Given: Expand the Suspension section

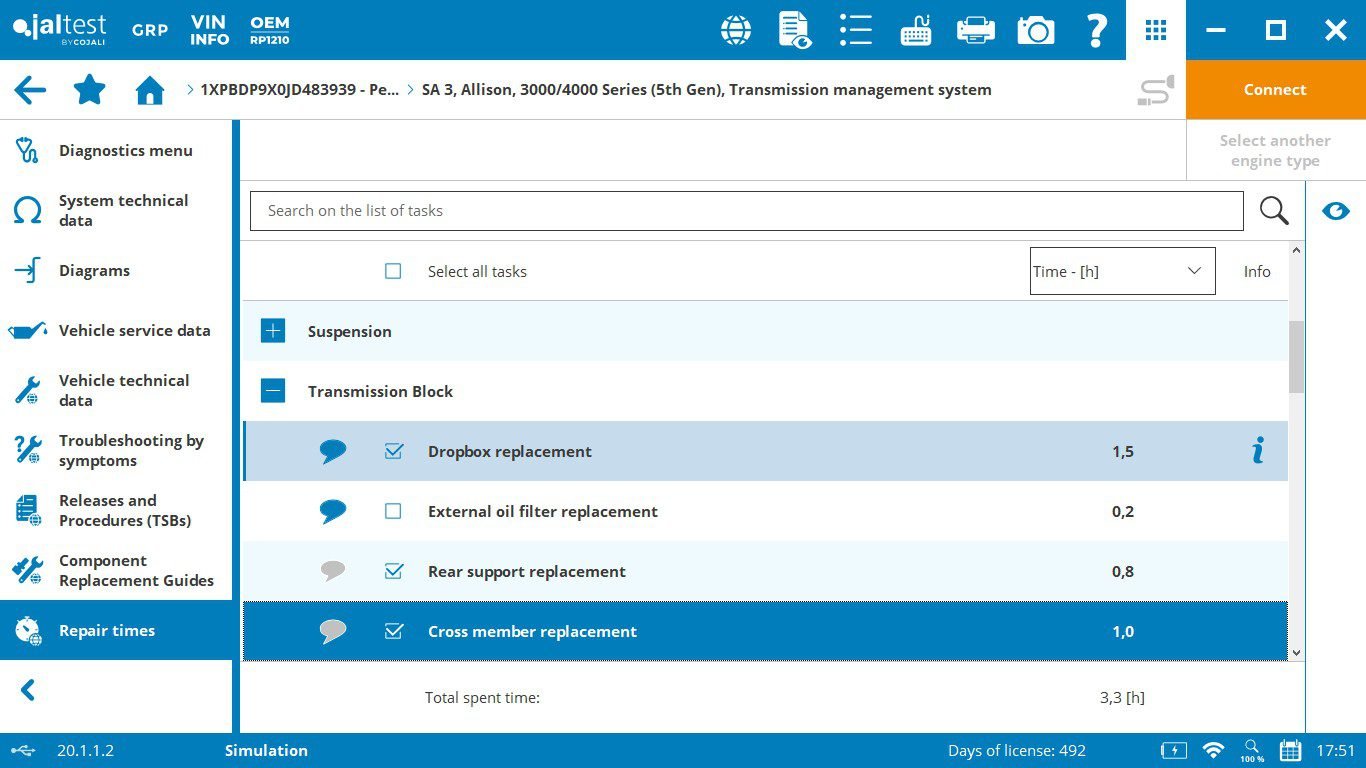Looking at the screenshot, I should [x=273, y=331].
